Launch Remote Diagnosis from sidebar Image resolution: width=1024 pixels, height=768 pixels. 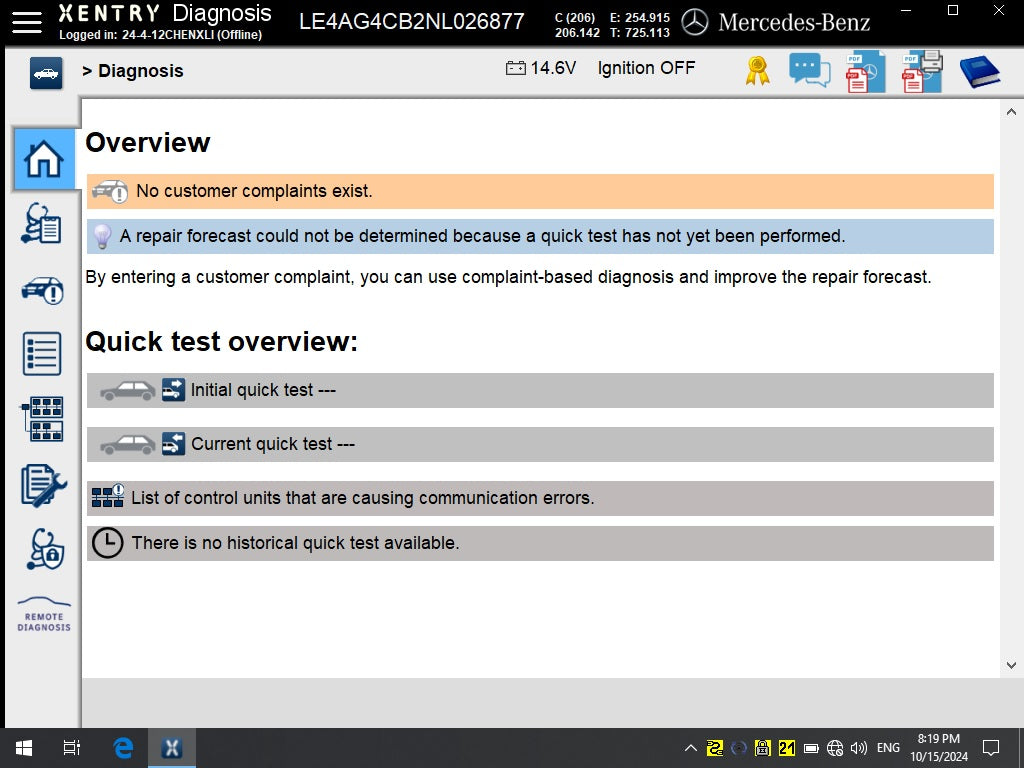click(44, 614)
